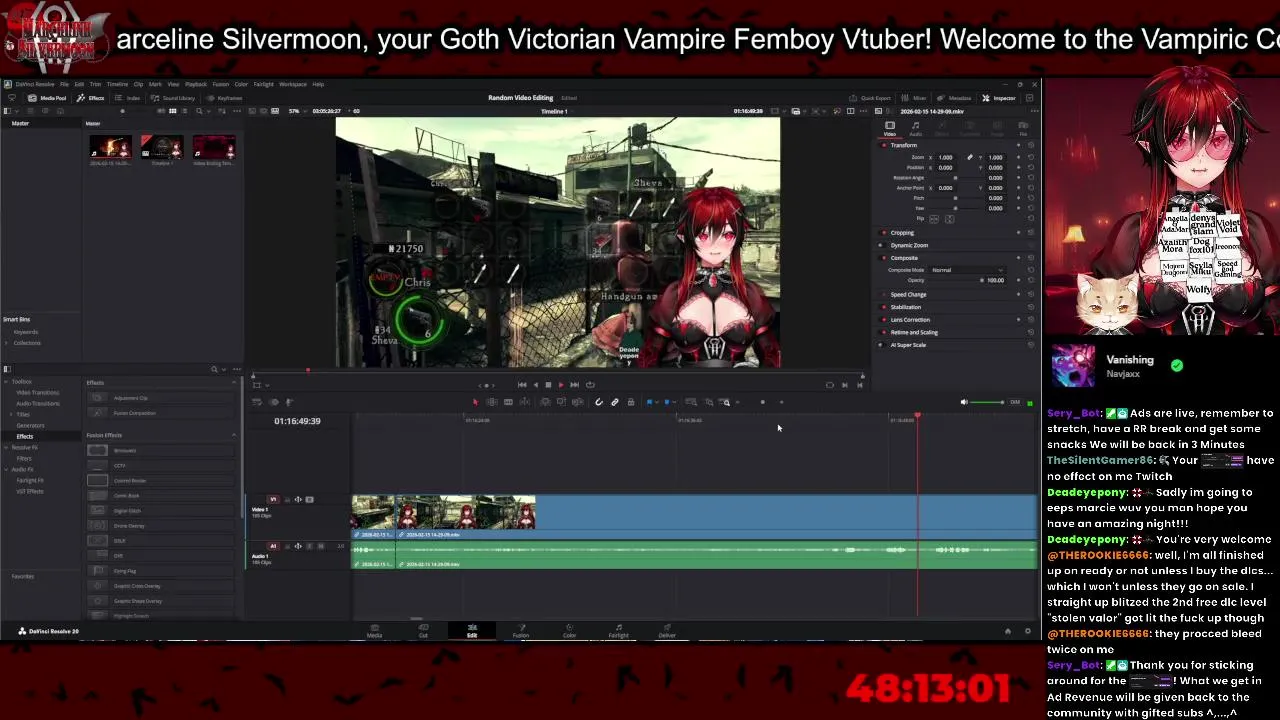Expand the Retime and Scaling section header
1280x720 pixels.
[914, 332]
